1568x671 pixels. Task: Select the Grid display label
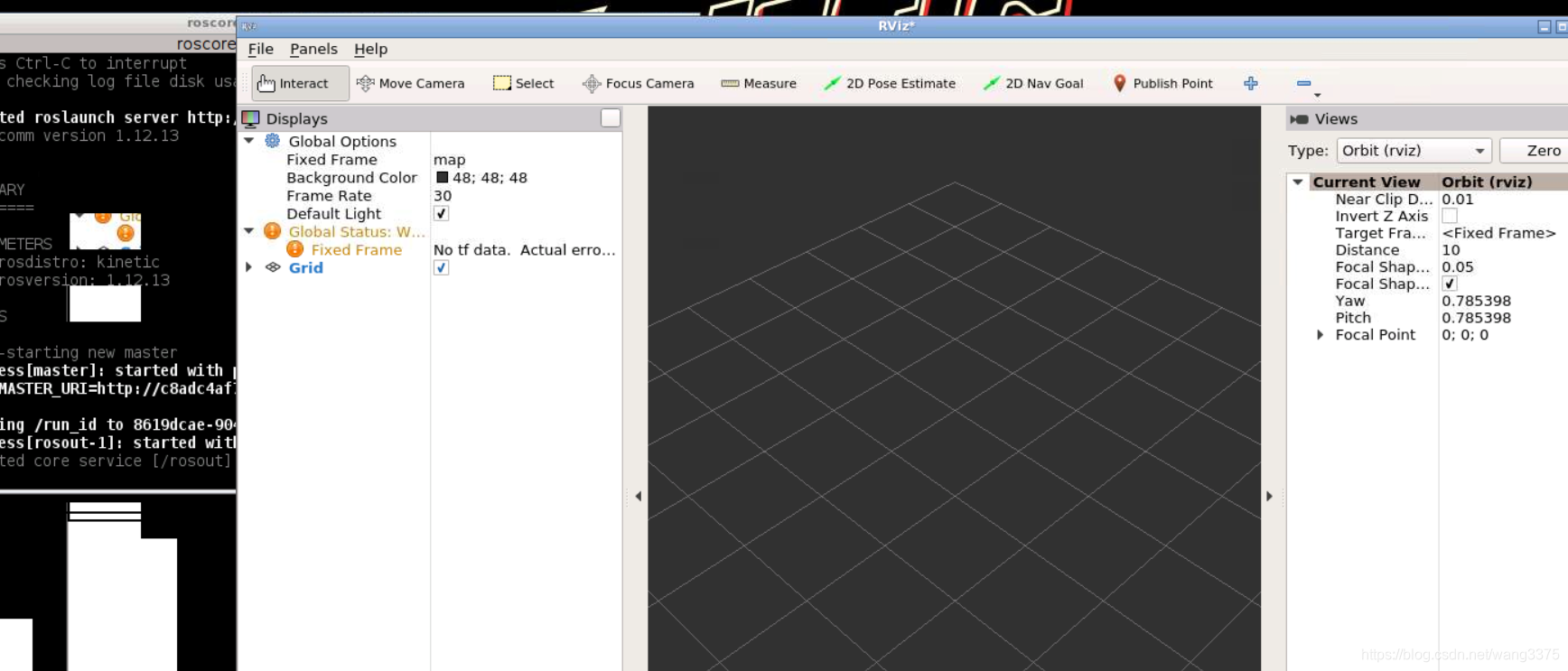(305, 268)
